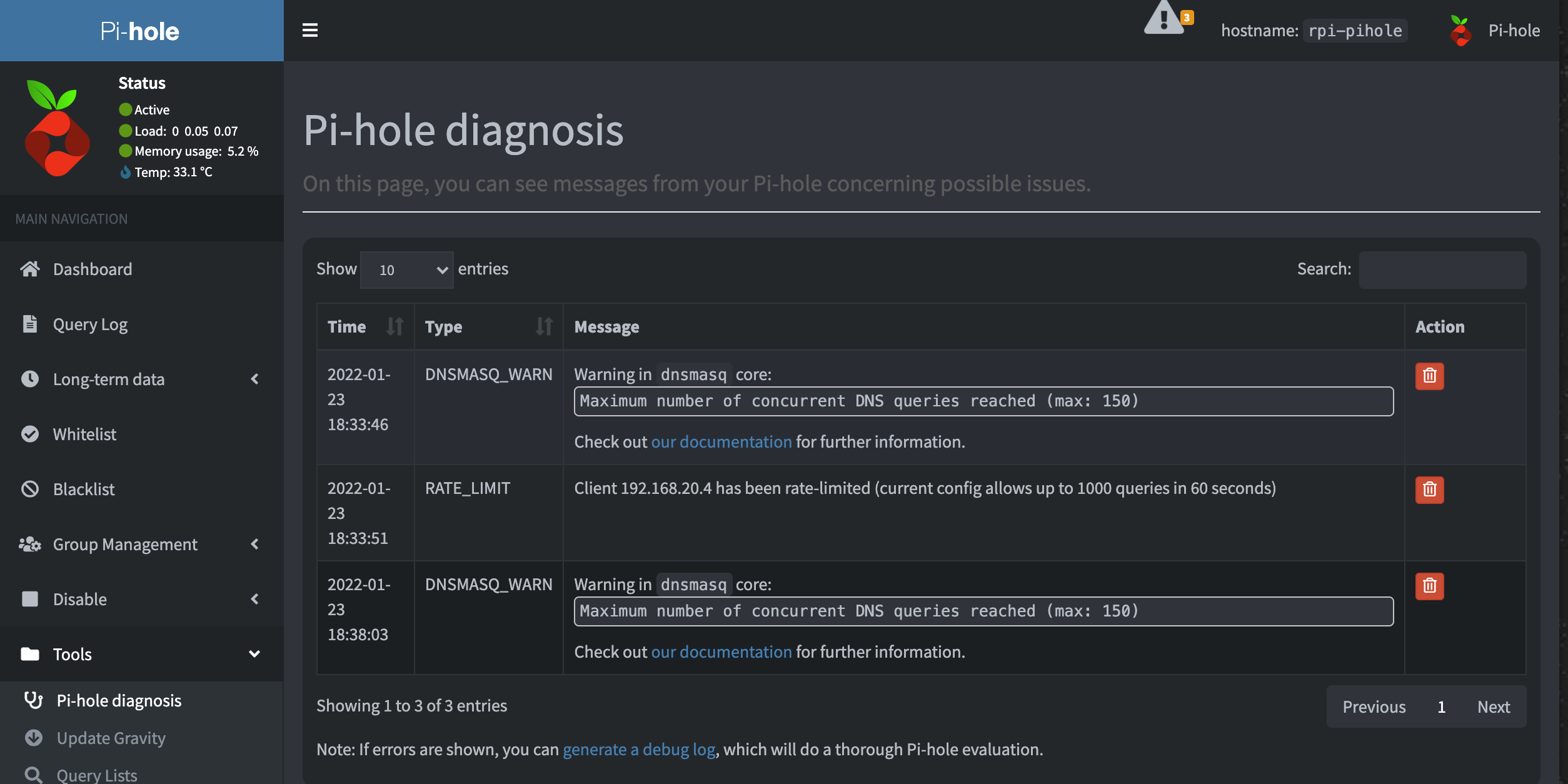Screen dimensions: 1568x784
Task: Go to Previous page of entries
Action: coord(1374,706)
